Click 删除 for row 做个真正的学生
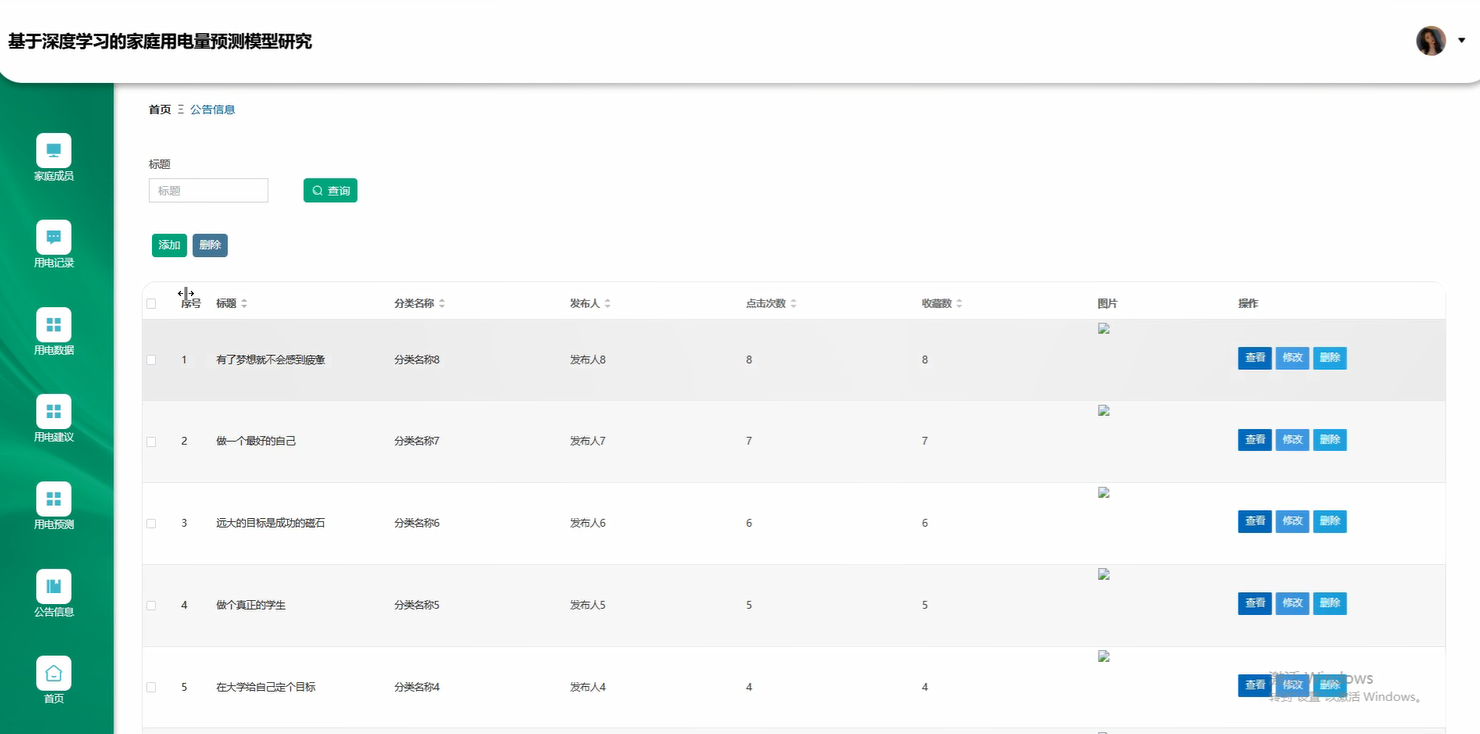 pyautogui.click(x=1329, y=603)
